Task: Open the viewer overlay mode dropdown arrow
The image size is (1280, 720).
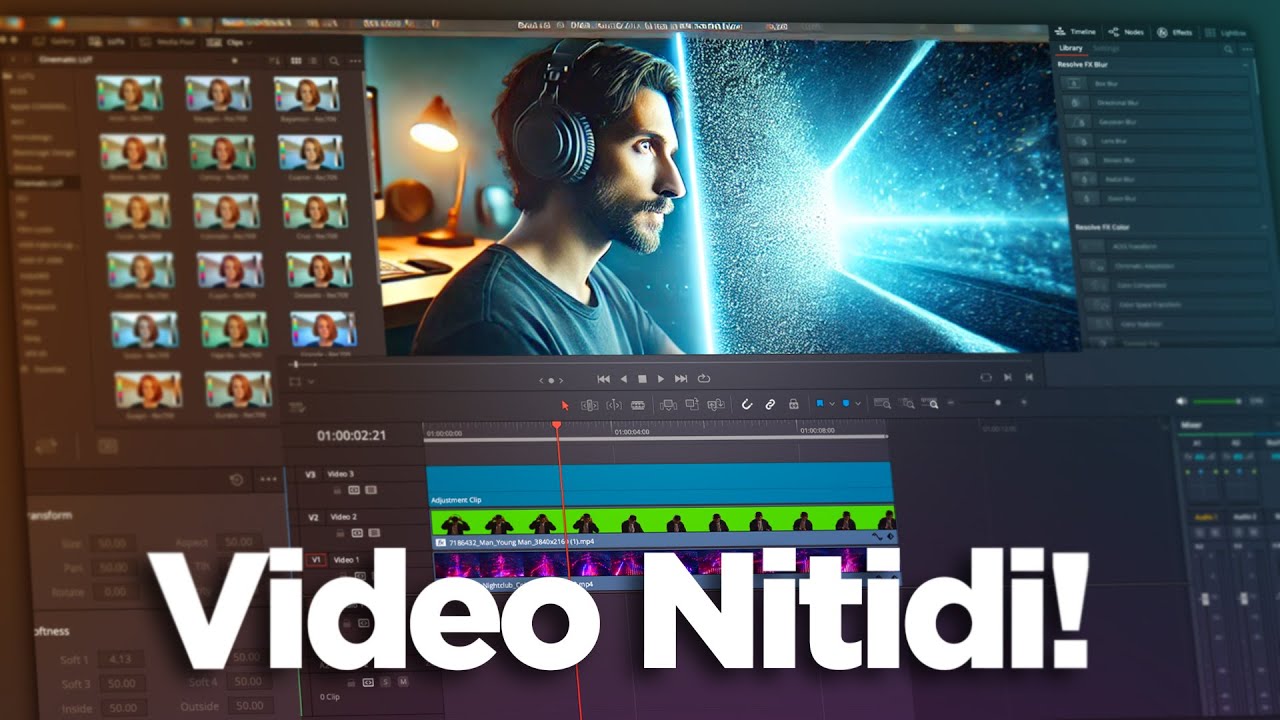Action: (x=311, y=381)
